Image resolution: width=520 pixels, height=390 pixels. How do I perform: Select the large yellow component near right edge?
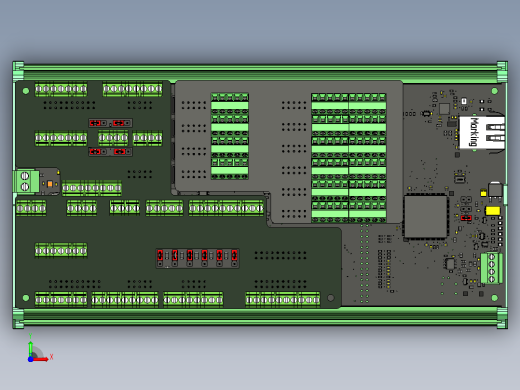(x=493, y=211)
